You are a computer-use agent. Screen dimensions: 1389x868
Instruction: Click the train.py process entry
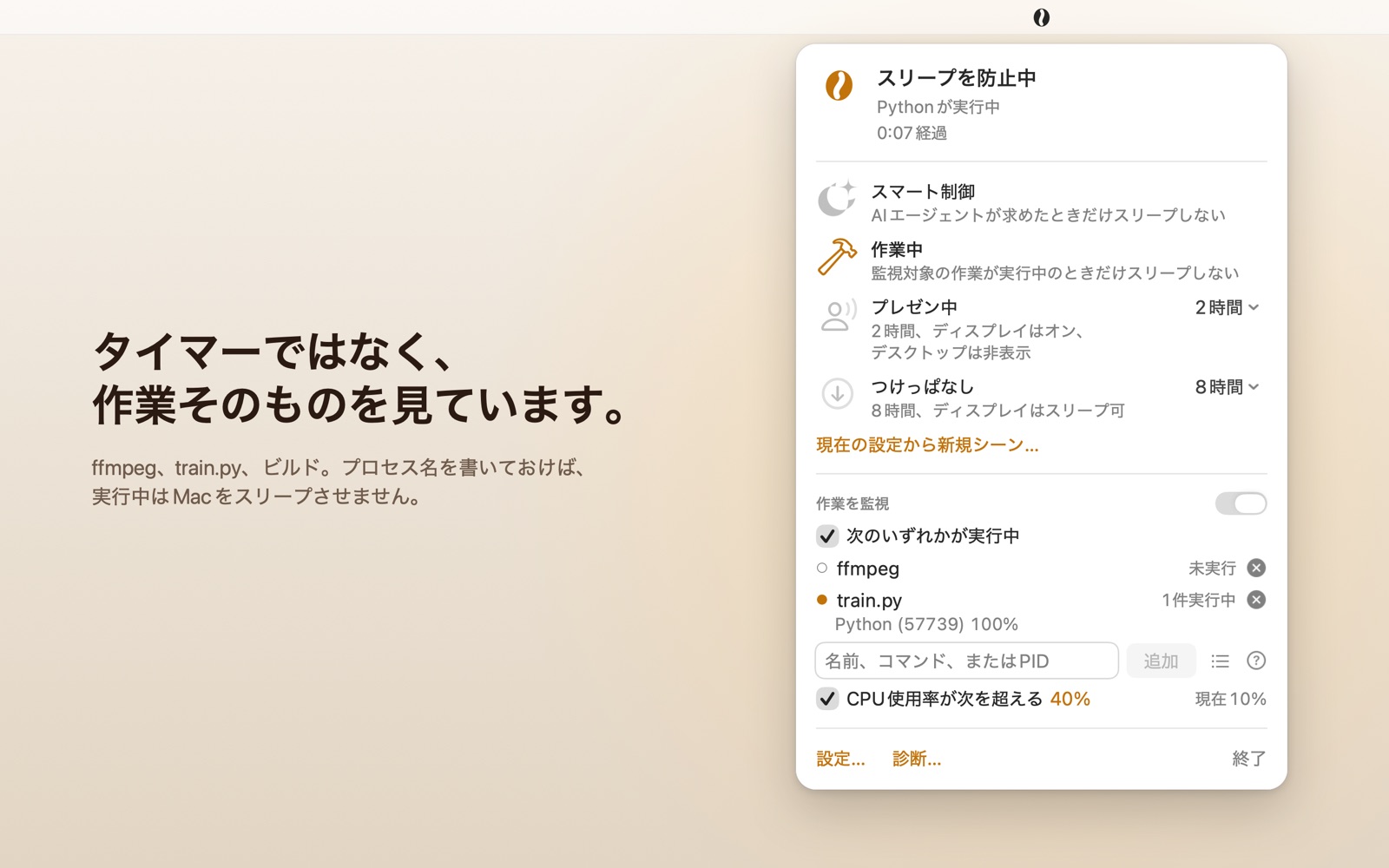coord(869,601)
